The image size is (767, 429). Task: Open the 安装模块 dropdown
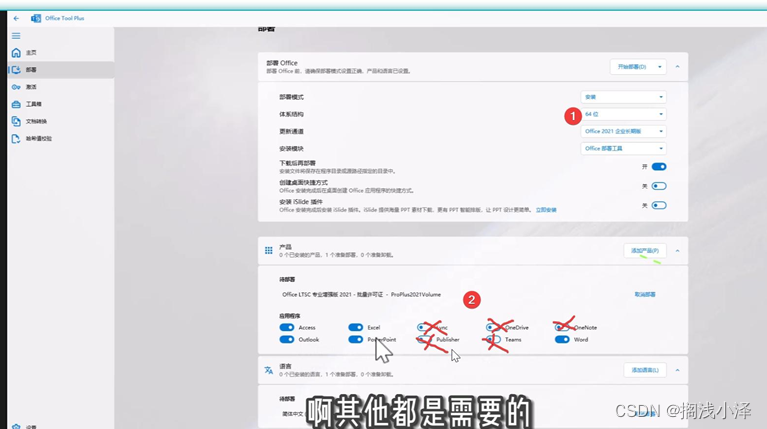tap(623, 148)
